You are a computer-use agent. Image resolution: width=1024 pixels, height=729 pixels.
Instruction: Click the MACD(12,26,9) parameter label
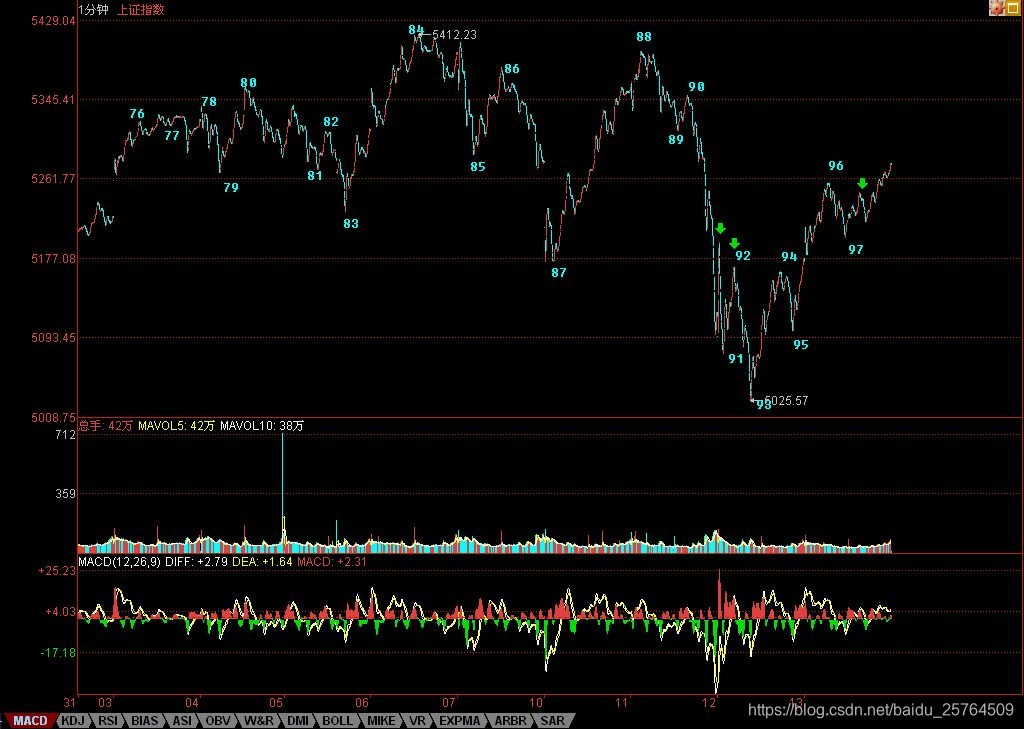tap(120, 561)
